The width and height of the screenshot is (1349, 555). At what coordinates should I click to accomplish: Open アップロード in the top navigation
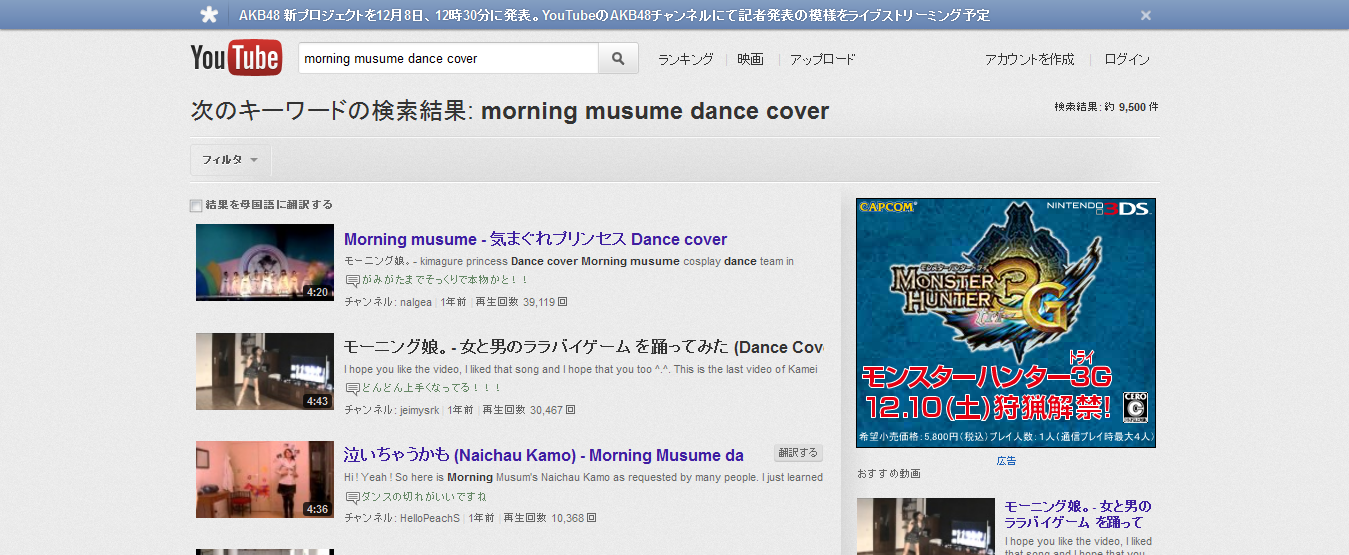pos(822,59)
